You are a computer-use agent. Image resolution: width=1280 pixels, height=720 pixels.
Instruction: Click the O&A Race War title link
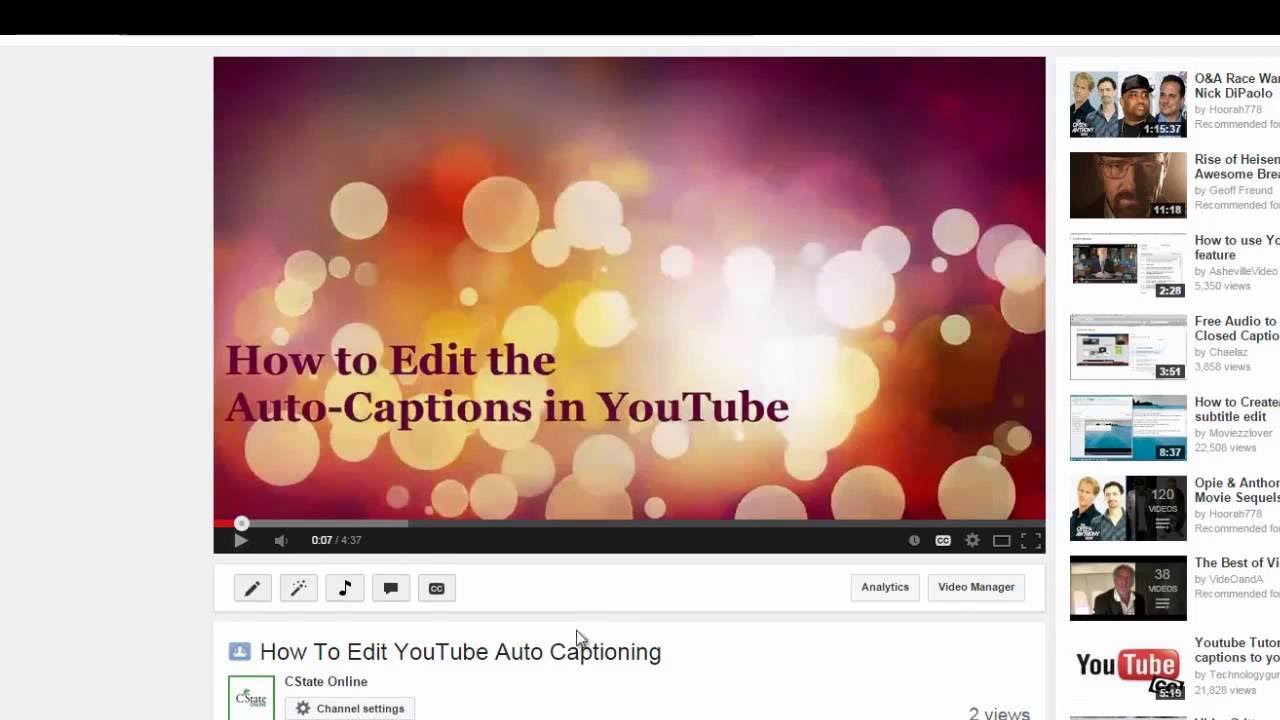(1237, 85)
